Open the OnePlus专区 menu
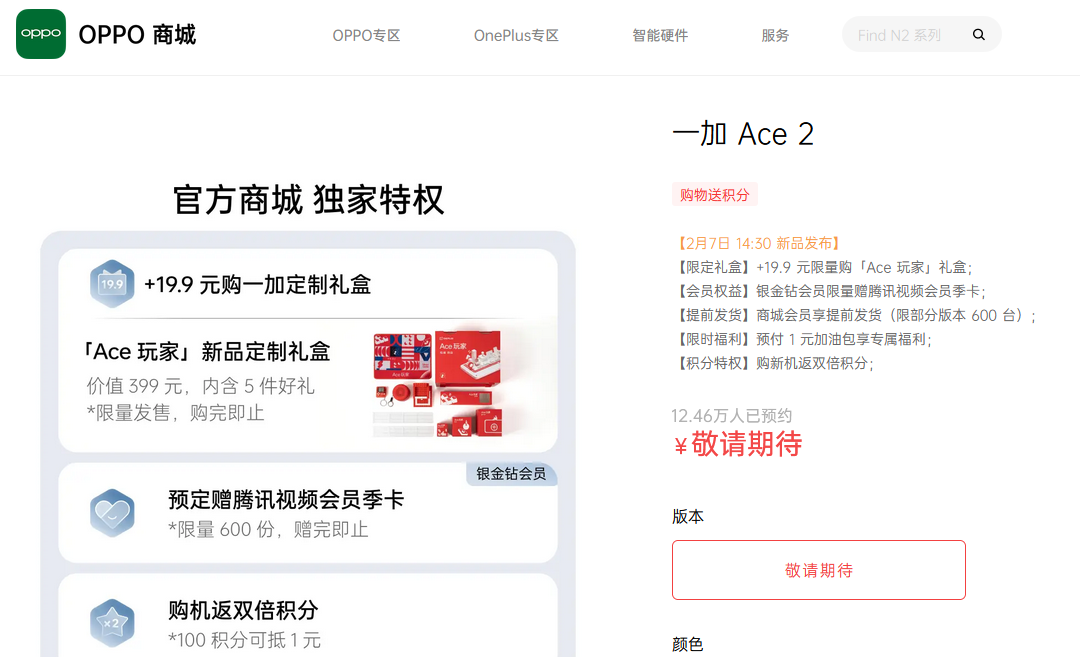Screen dimensions: 1080x657 point(516,35)
